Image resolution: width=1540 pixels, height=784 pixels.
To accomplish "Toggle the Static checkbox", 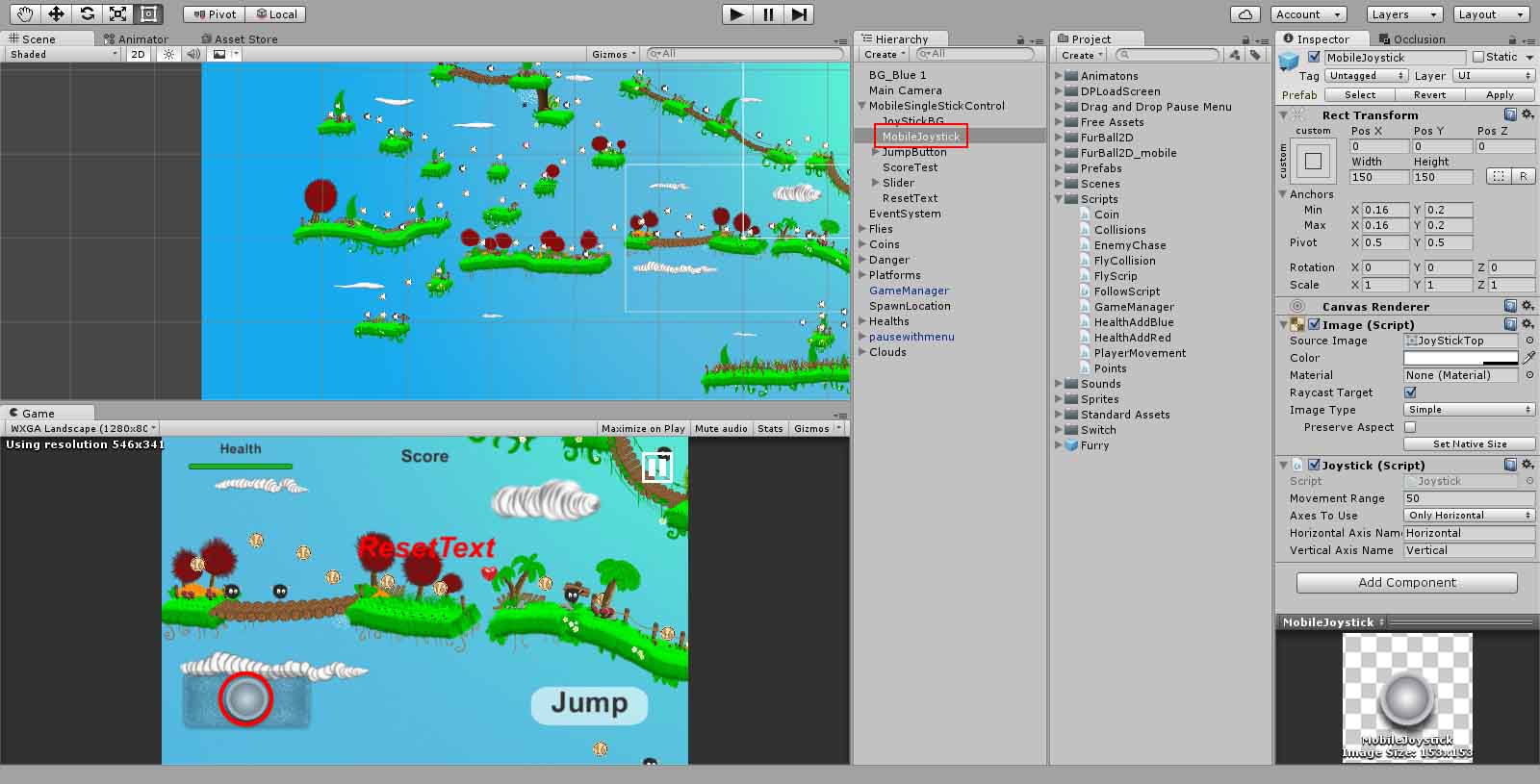I will [1478, 58].
